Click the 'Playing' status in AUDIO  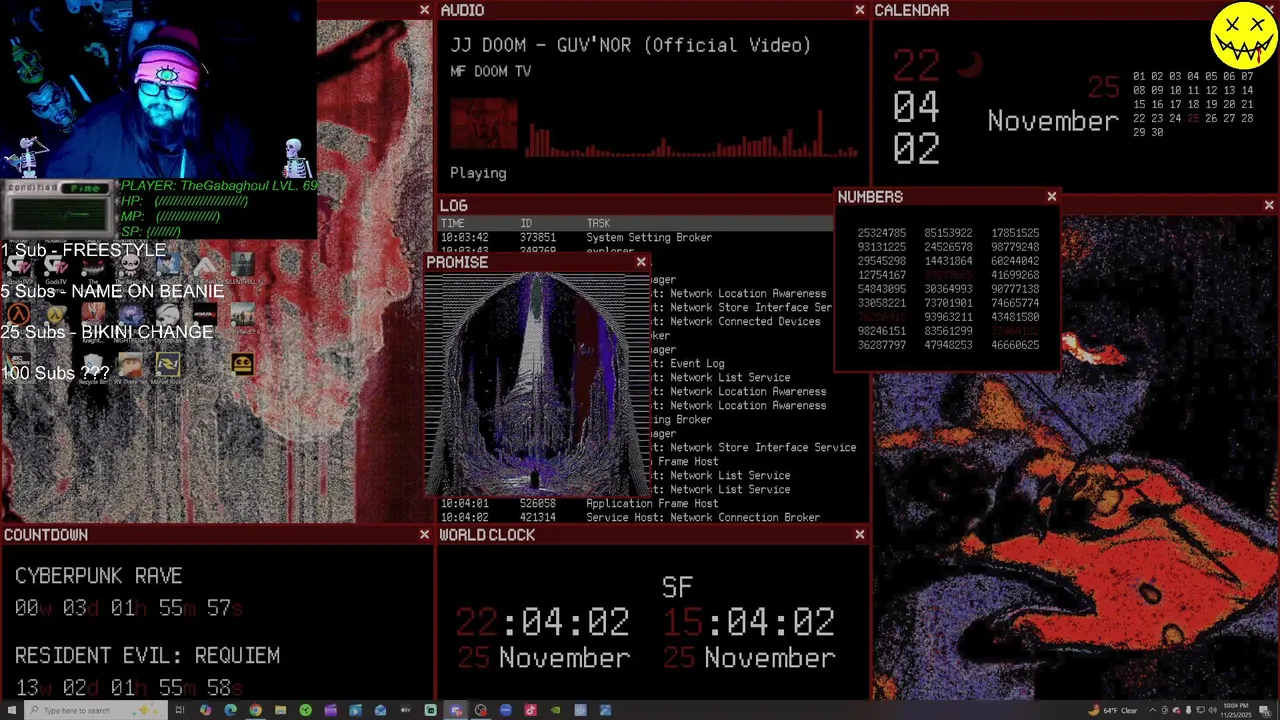pyautogui.click(x=478, y=173)
